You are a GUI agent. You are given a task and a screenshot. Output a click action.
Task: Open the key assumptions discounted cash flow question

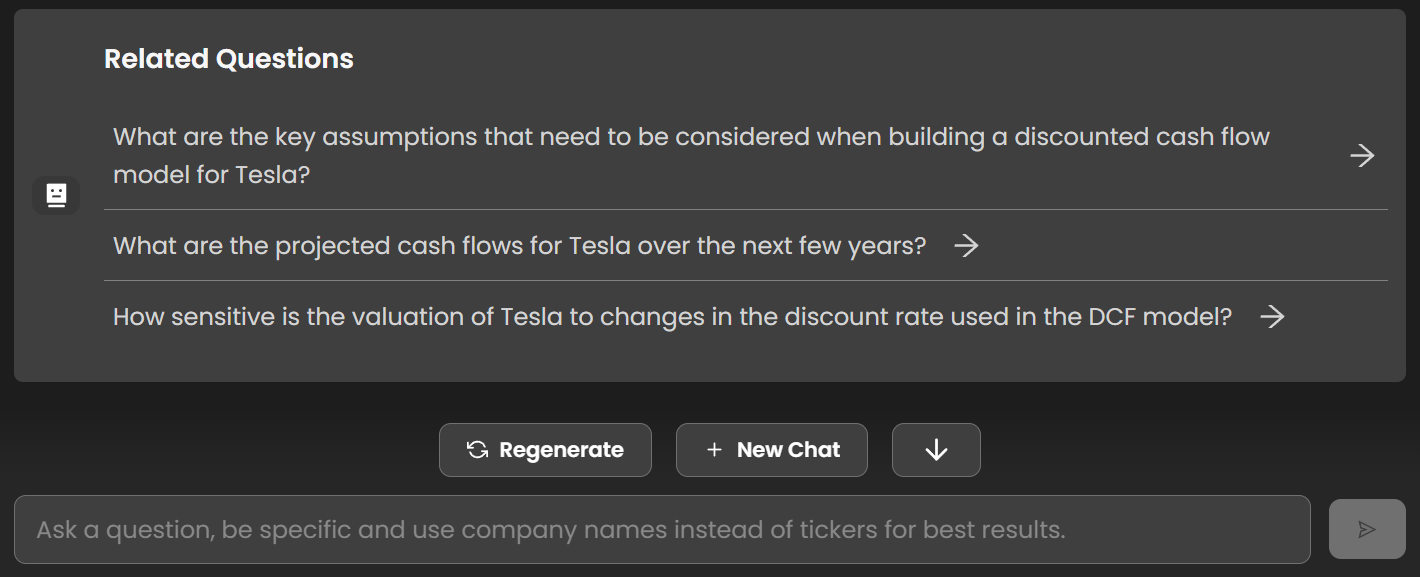tap(745, 155)
